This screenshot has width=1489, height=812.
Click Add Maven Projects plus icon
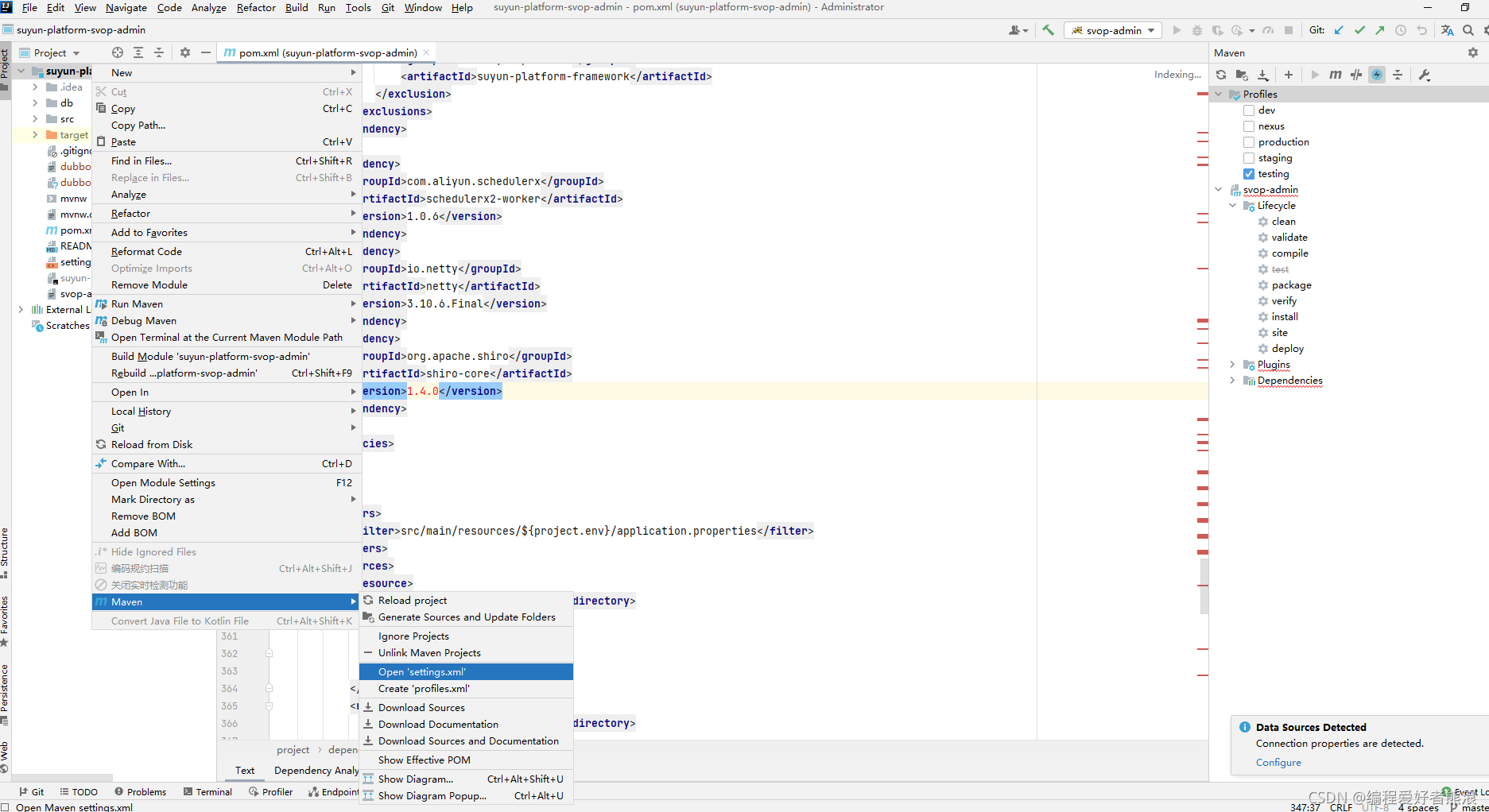pyautogui.click(x=1289, y=75)
